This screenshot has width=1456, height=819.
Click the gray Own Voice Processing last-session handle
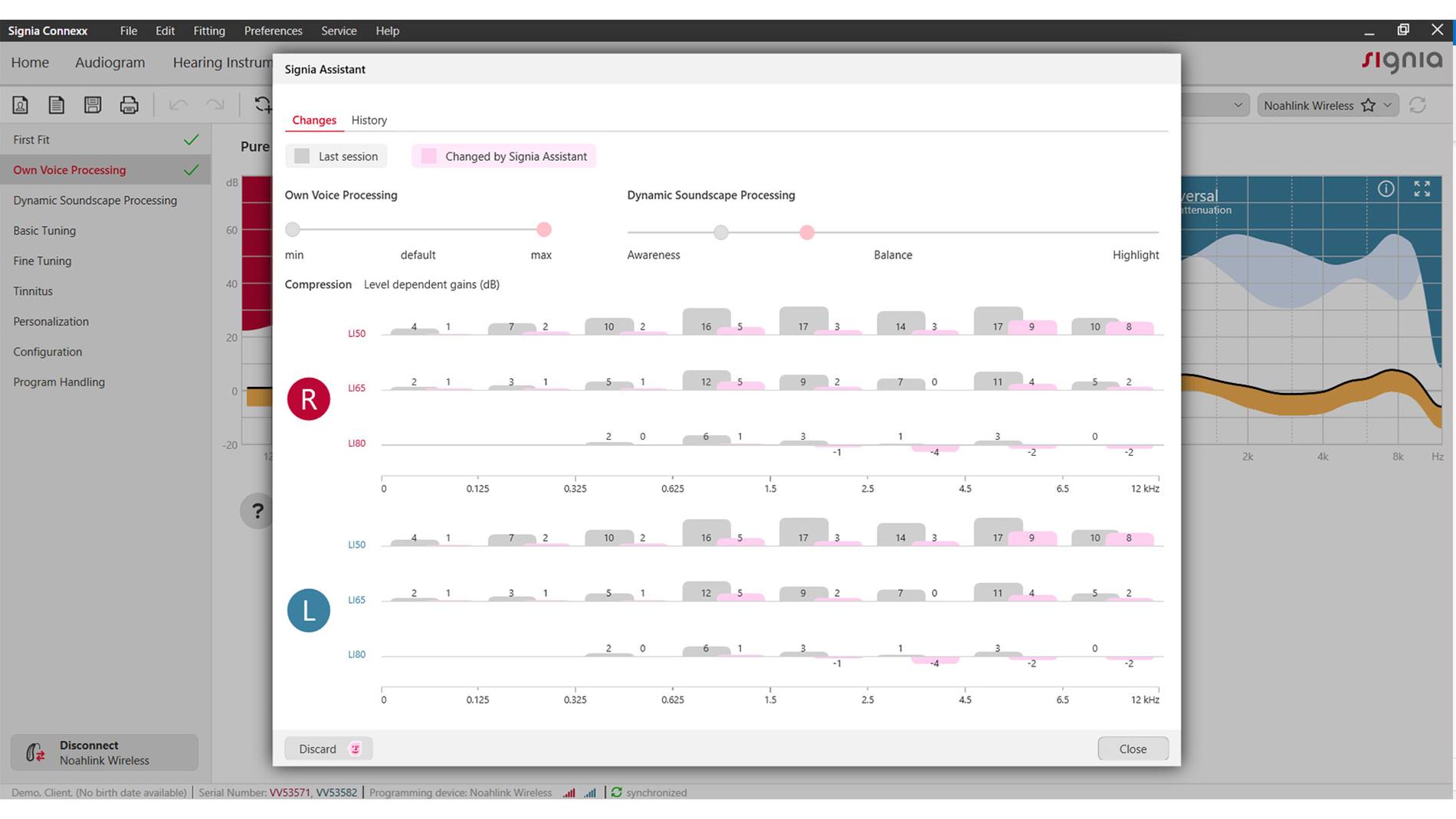point(293,229)
